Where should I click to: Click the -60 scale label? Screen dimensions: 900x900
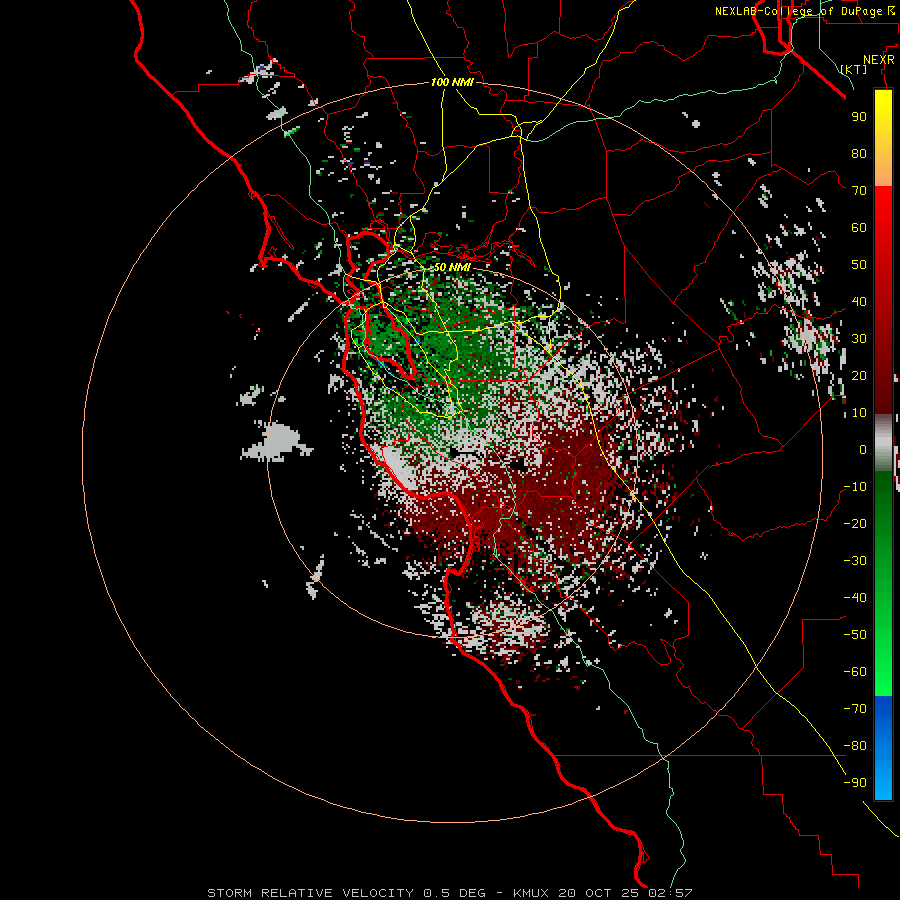coord(855,672)
